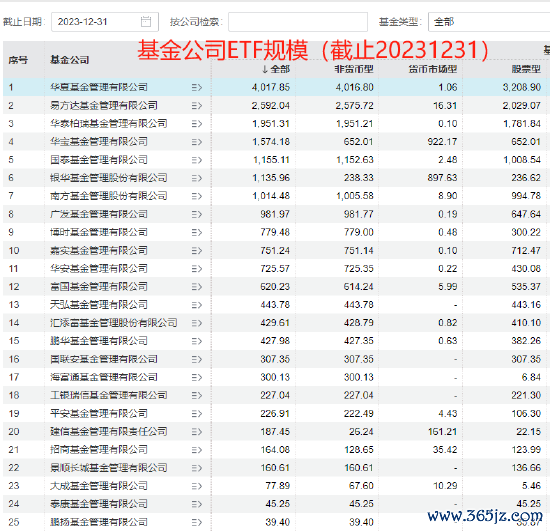Click the stock value 712.47
Viewport: 550px width, 531px height.
[526, 250]
